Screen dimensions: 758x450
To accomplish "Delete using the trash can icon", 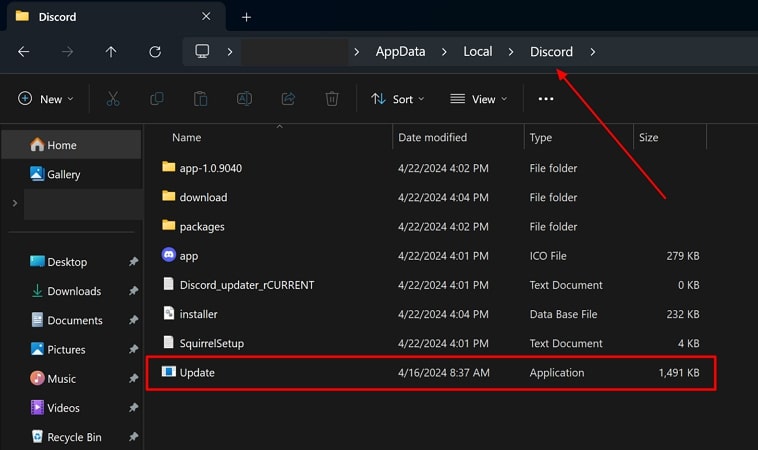I will point(332,99).
